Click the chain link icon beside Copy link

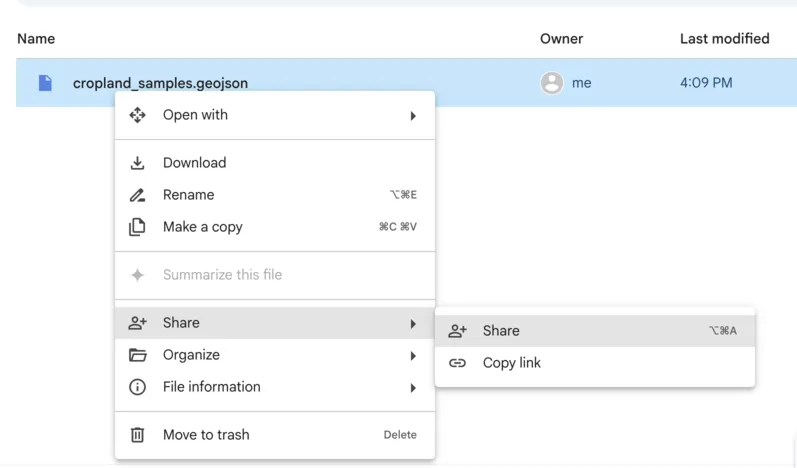(x=458, y=363)
